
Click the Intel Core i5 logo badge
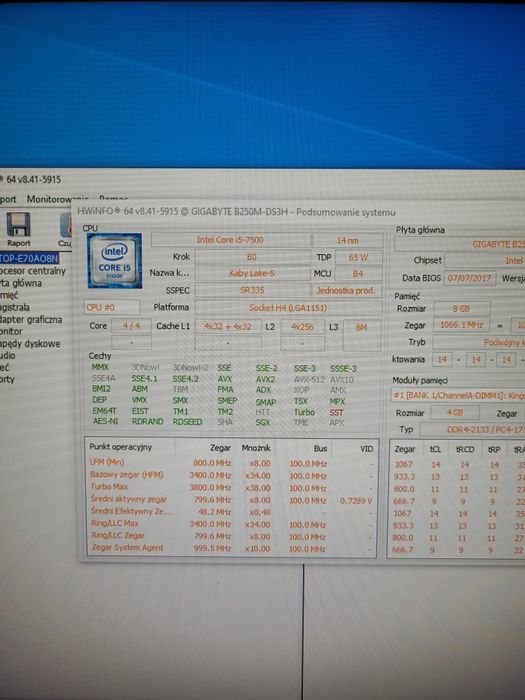(115, 261)
